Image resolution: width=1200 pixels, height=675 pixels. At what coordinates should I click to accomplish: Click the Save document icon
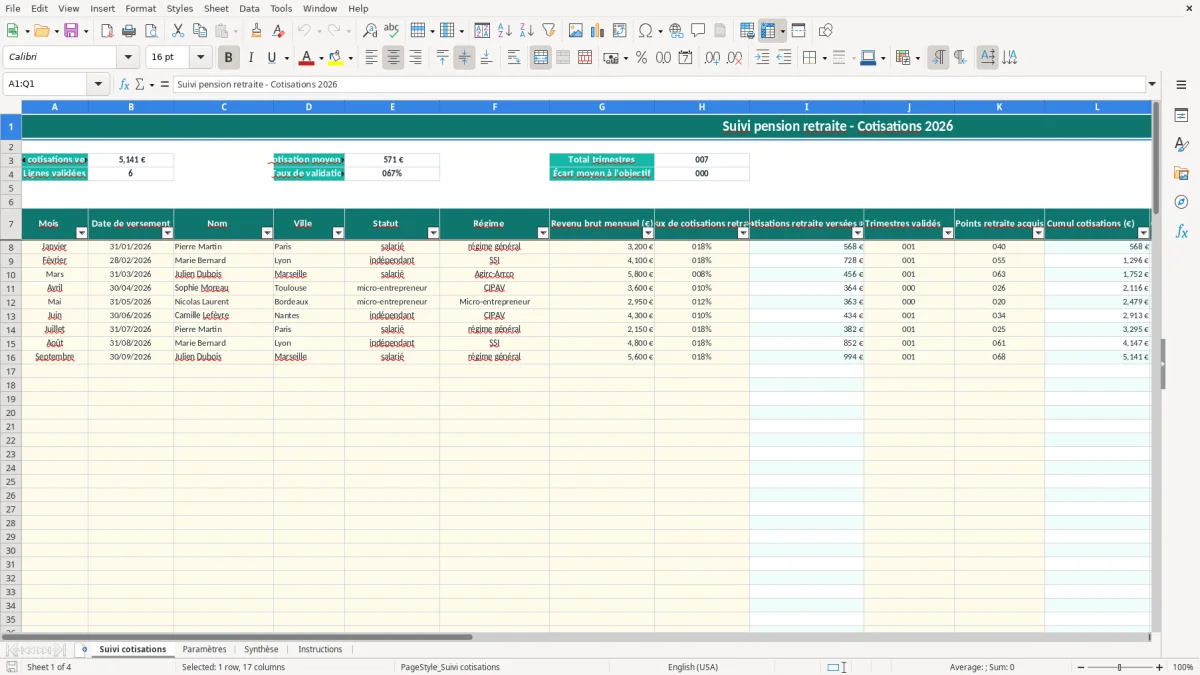pos(71,31)
